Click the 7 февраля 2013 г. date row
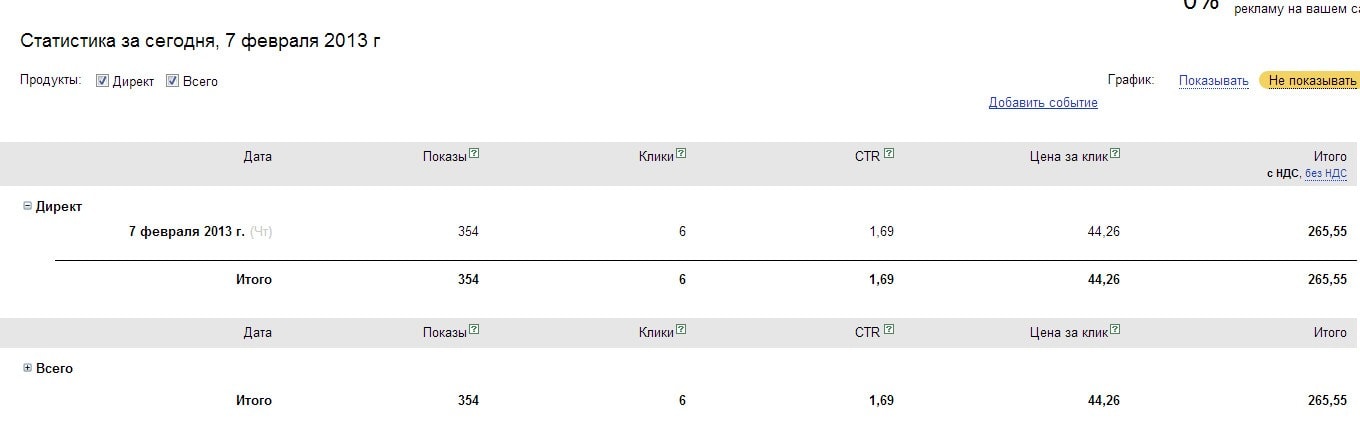This screenshot has height=421, width=1360. [186, 232]
